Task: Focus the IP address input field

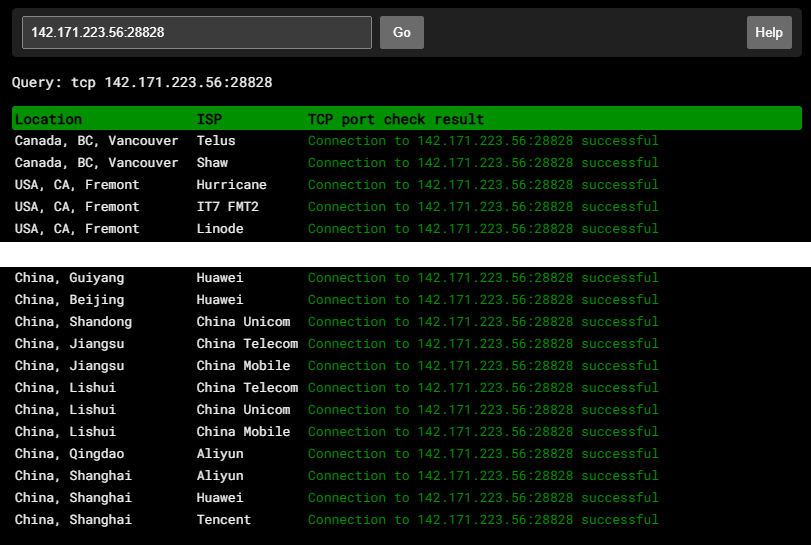Action: coord(197,32)
